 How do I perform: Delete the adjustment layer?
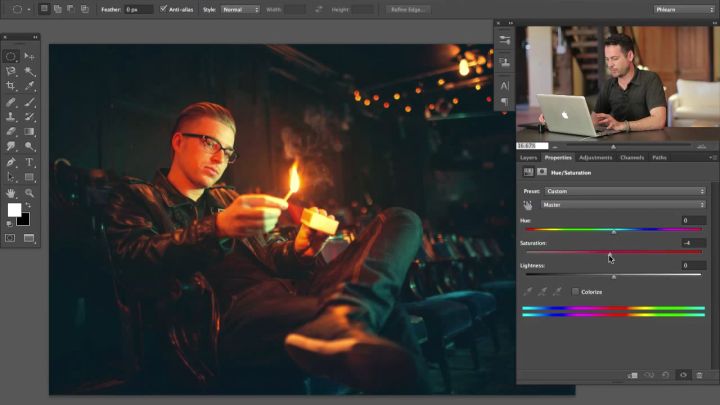[x=699, y=375]
